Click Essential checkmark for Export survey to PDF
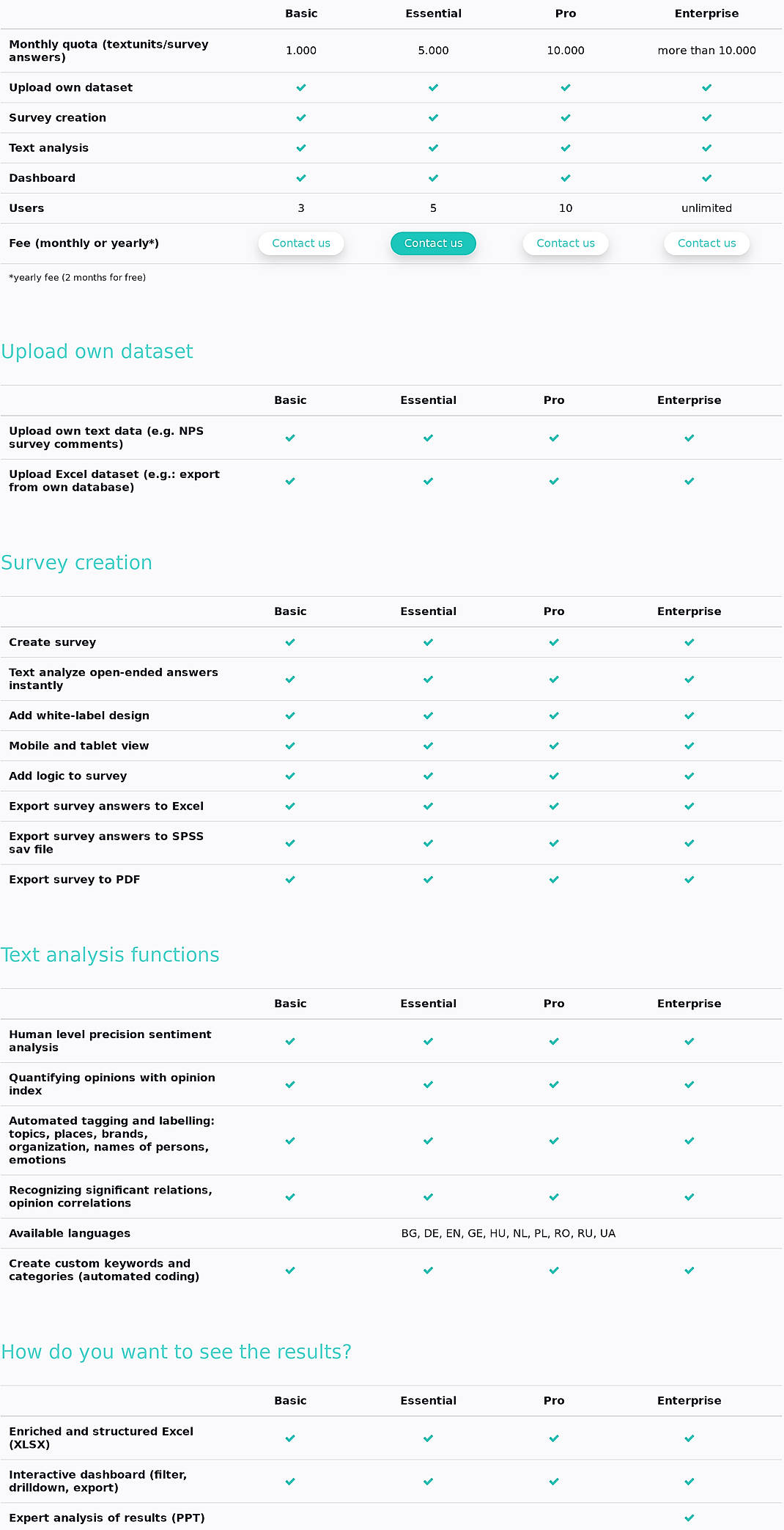784x1530 pixels. tap(428, 880)
